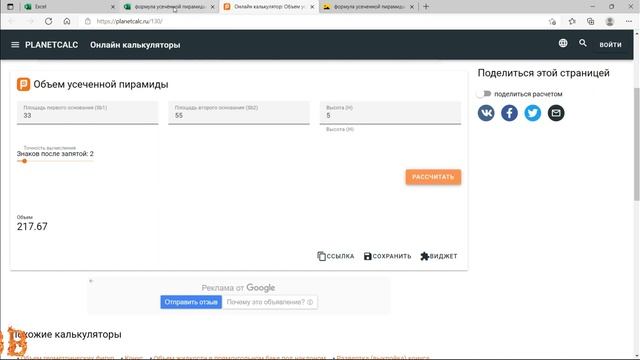Toggle поделиться расчетом switch
The width and height of the screenshot is (640, 360).
pos(484,94)
